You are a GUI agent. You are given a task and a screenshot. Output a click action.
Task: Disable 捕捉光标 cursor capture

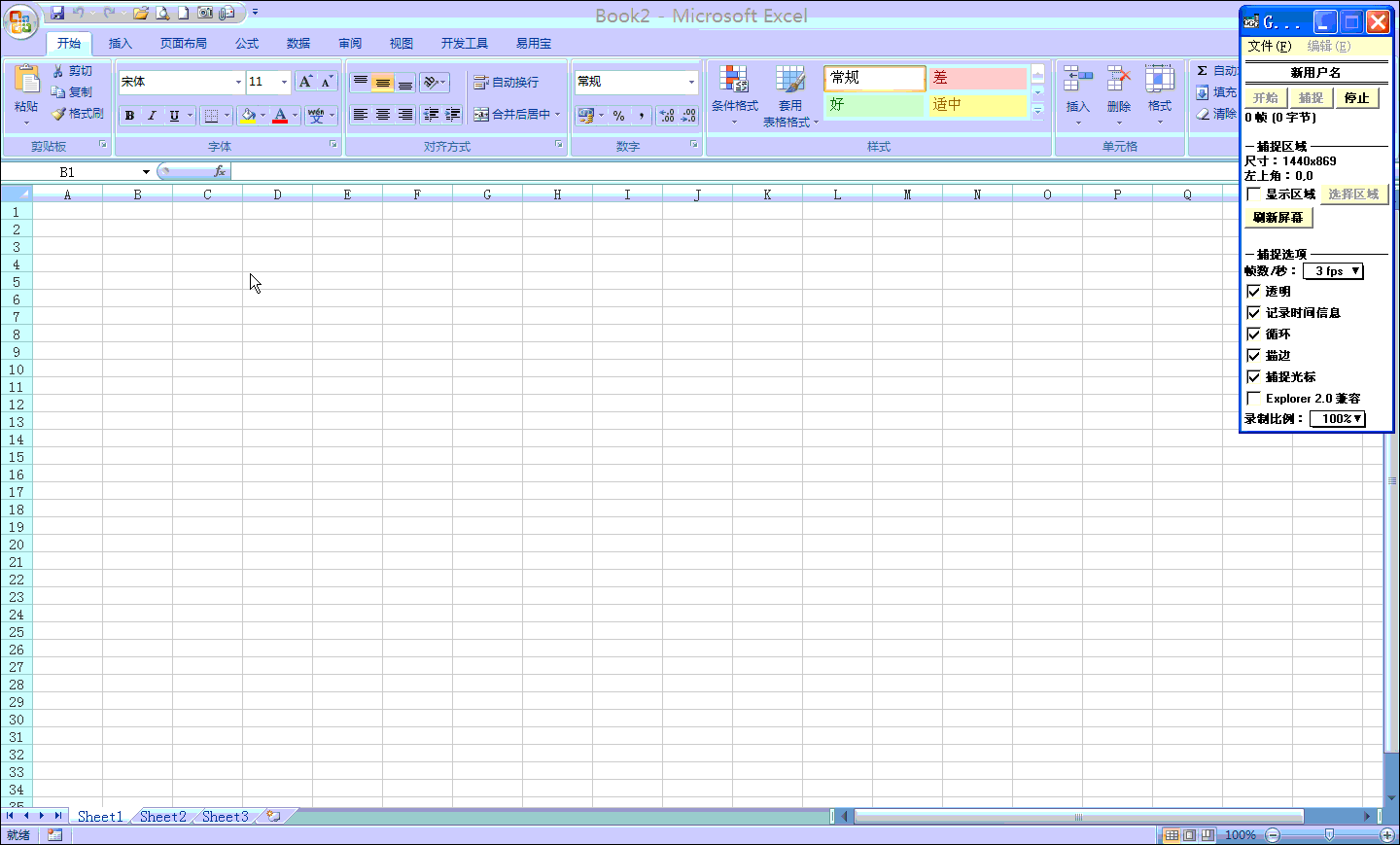coord(1254,376)
